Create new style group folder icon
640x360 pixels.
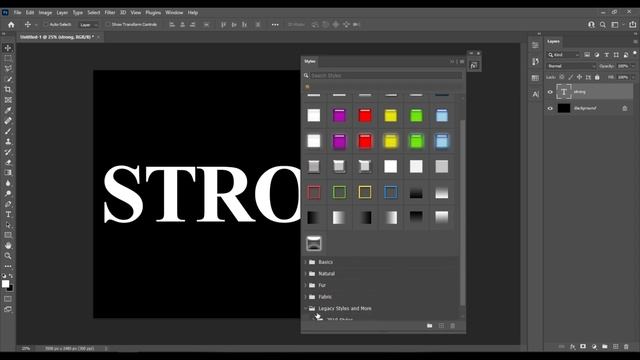click(429, 326)
